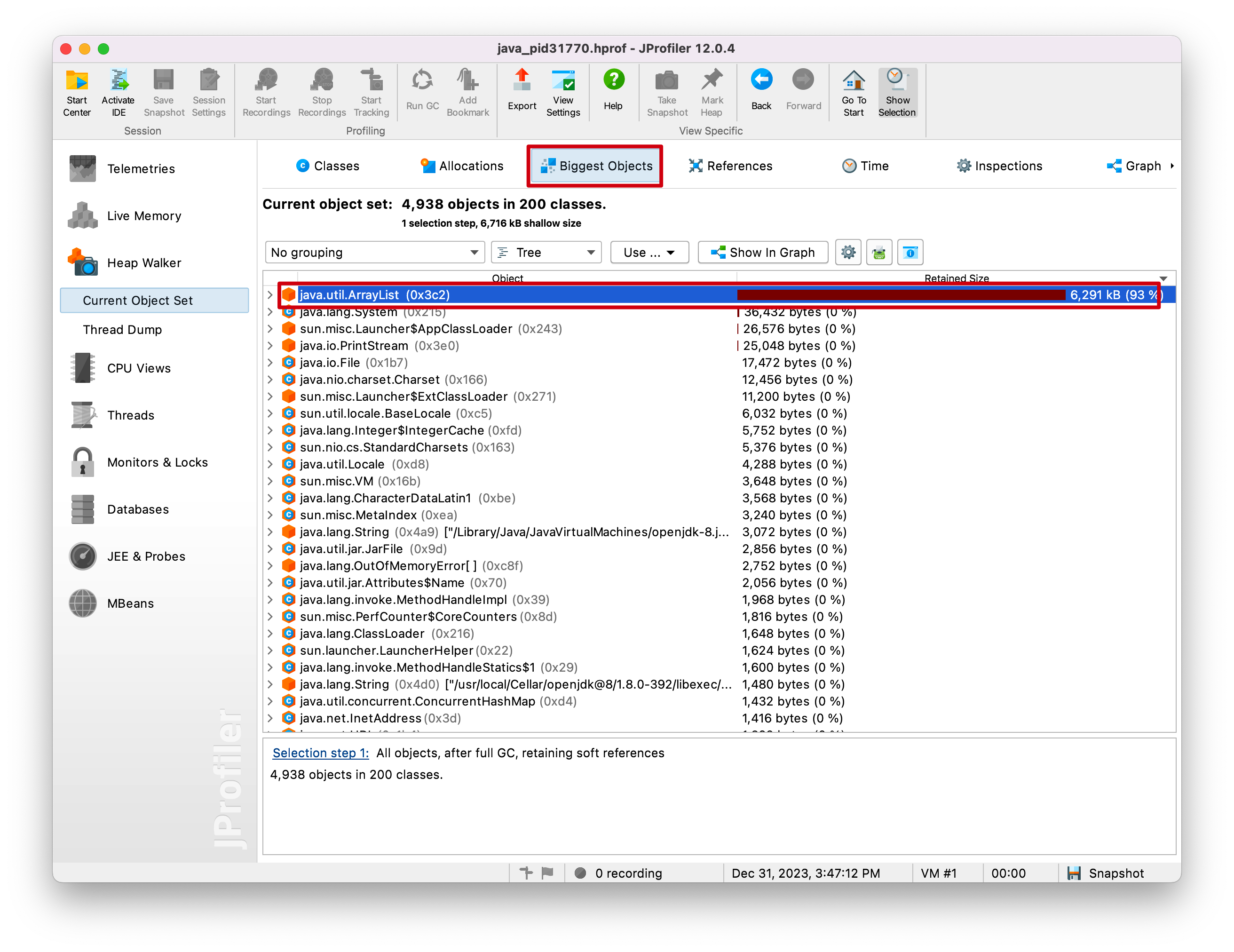Screen dimensions: 1234x952
Task: Open the No grouping dropdown
Action: 375,253
